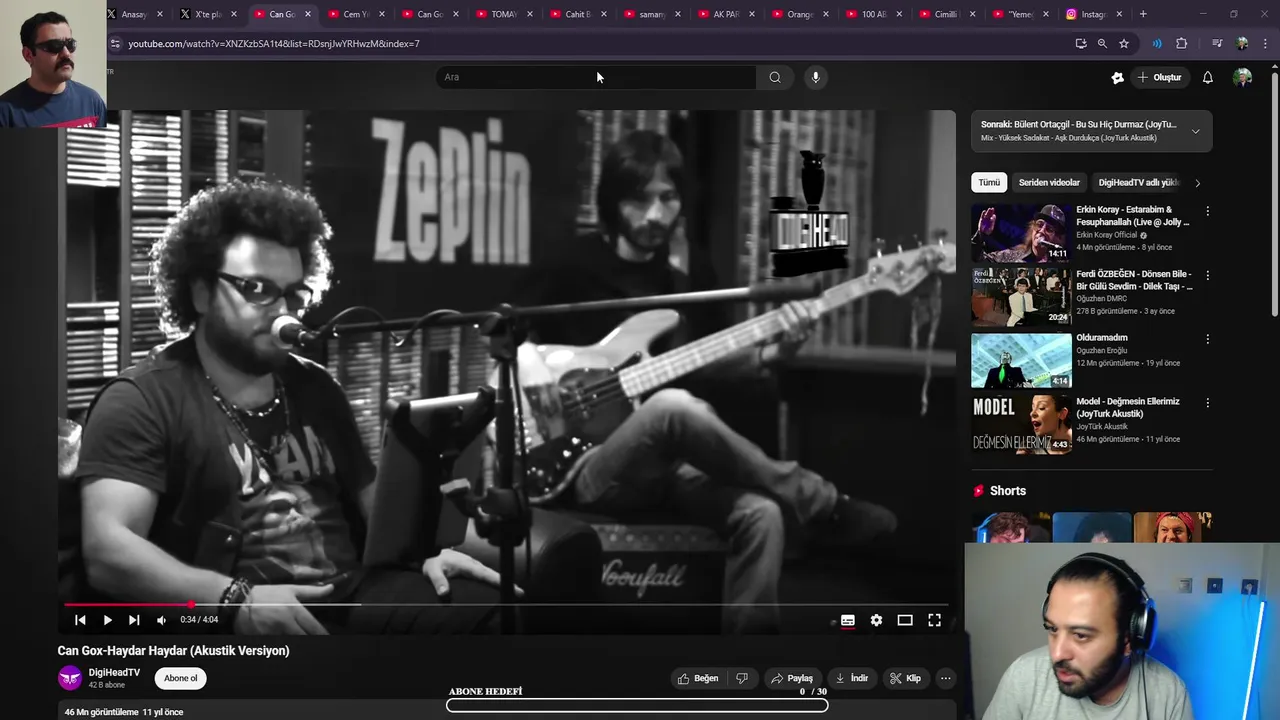
Task: Open the player settings gear
Action: 876,620
